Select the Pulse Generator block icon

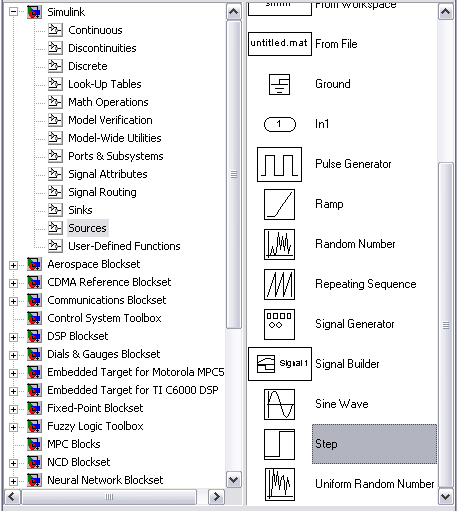click(x=279, y=164)
